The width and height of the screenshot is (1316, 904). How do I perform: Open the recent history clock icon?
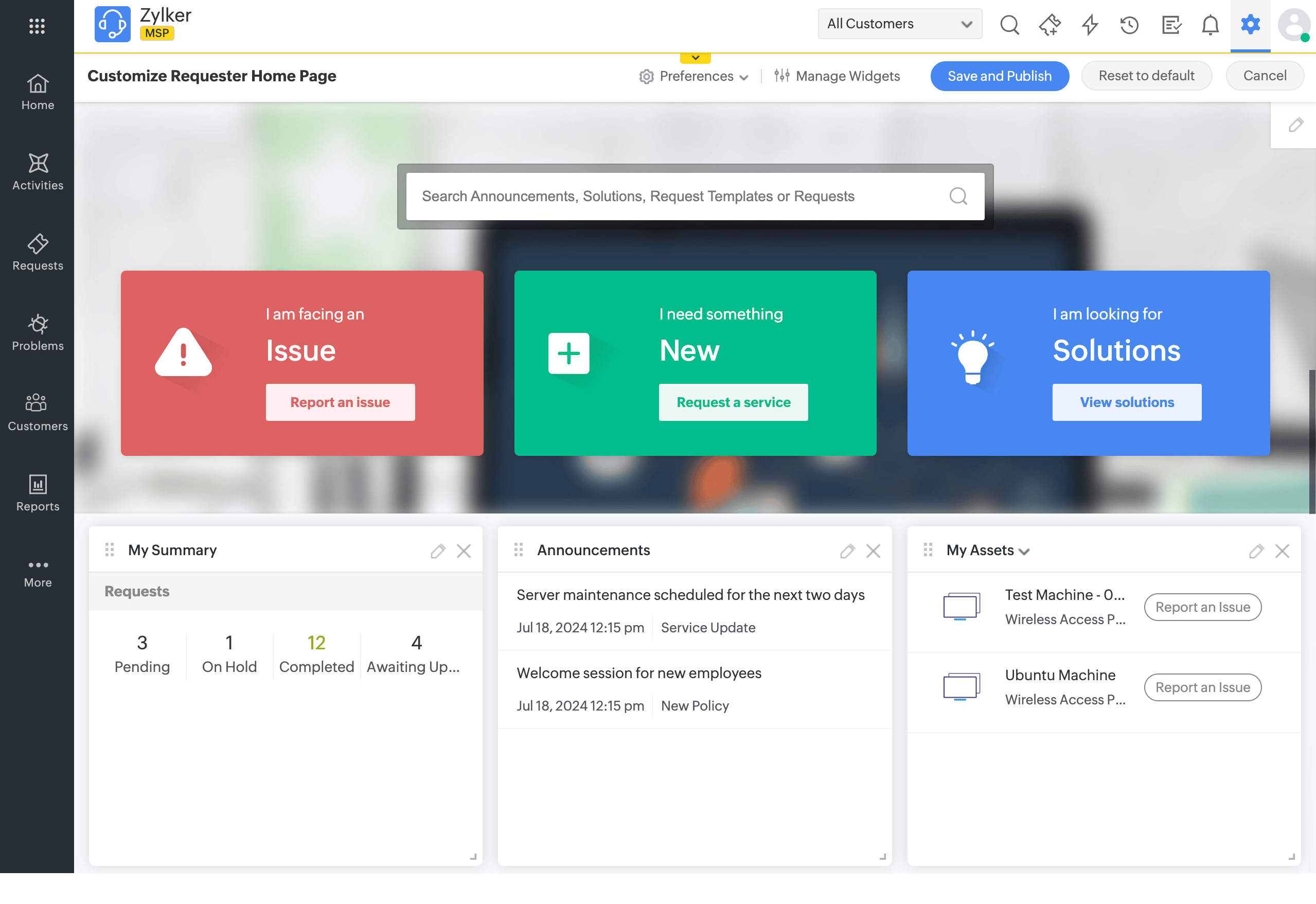pyautogui.click(x=1129, y=25)
